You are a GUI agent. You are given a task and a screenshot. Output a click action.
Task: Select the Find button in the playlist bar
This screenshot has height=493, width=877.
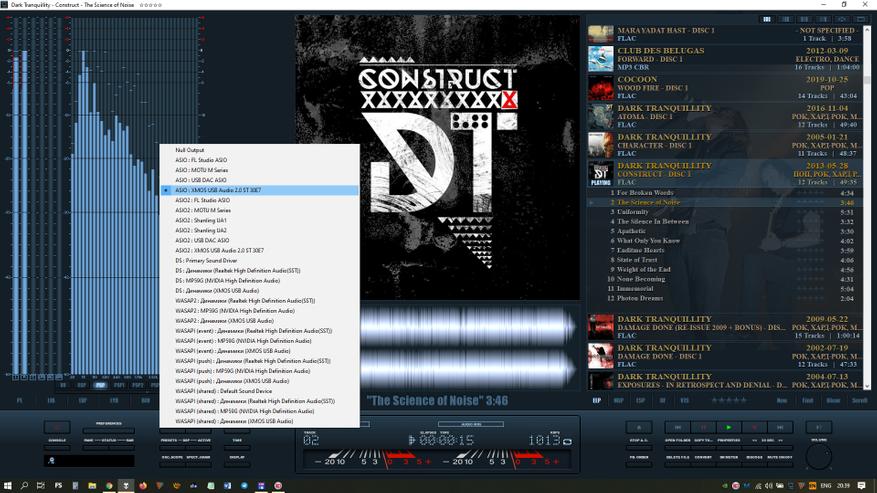pyautogui.click(x=808, y=400)
